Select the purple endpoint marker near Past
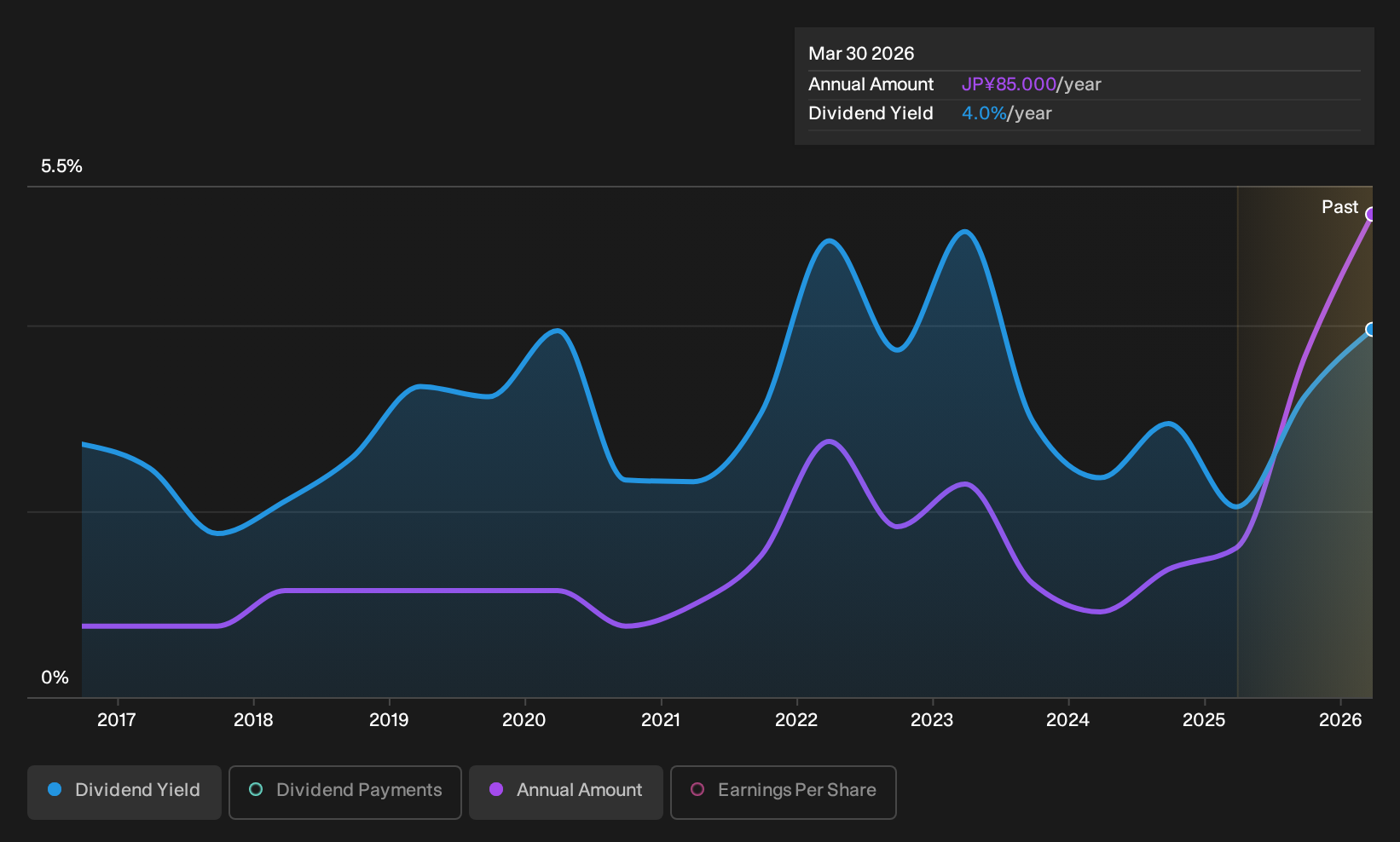This screenshot has width=1400, height=842. click(x=1370, y=214)
